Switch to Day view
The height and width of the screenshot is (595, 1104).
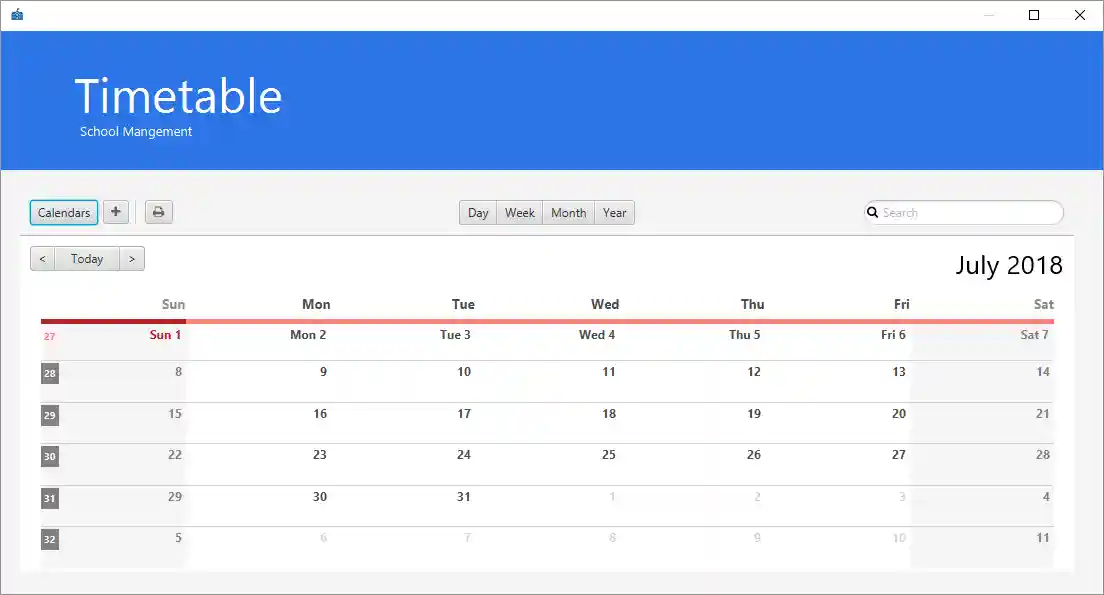pos(478,213)
